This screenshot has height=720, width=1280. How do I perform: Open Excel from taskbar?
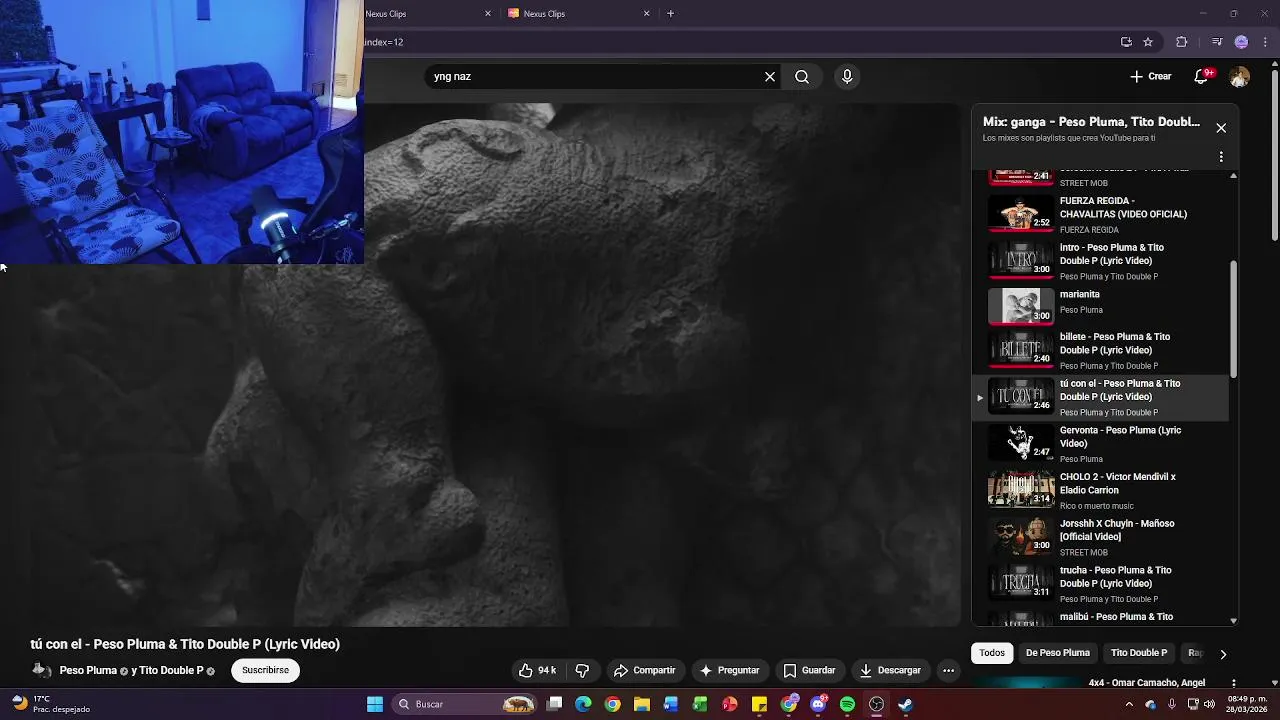click(x=700, y=704)
